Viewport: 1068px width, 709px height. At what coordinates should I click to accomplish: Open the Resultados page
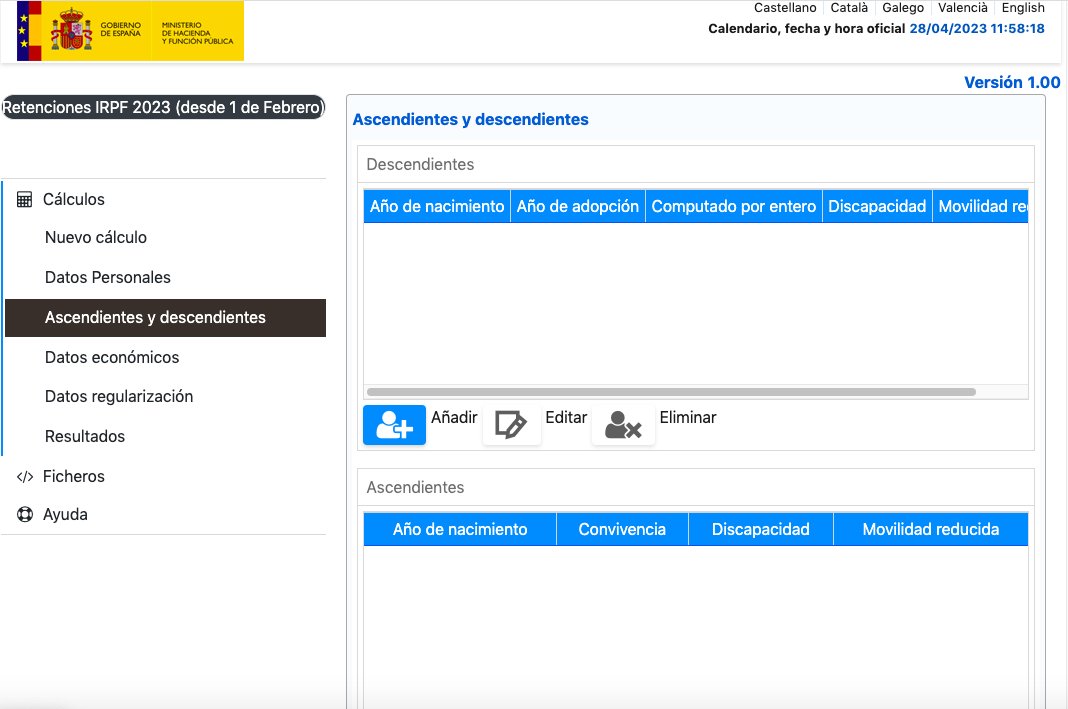(x=85, y=437)
